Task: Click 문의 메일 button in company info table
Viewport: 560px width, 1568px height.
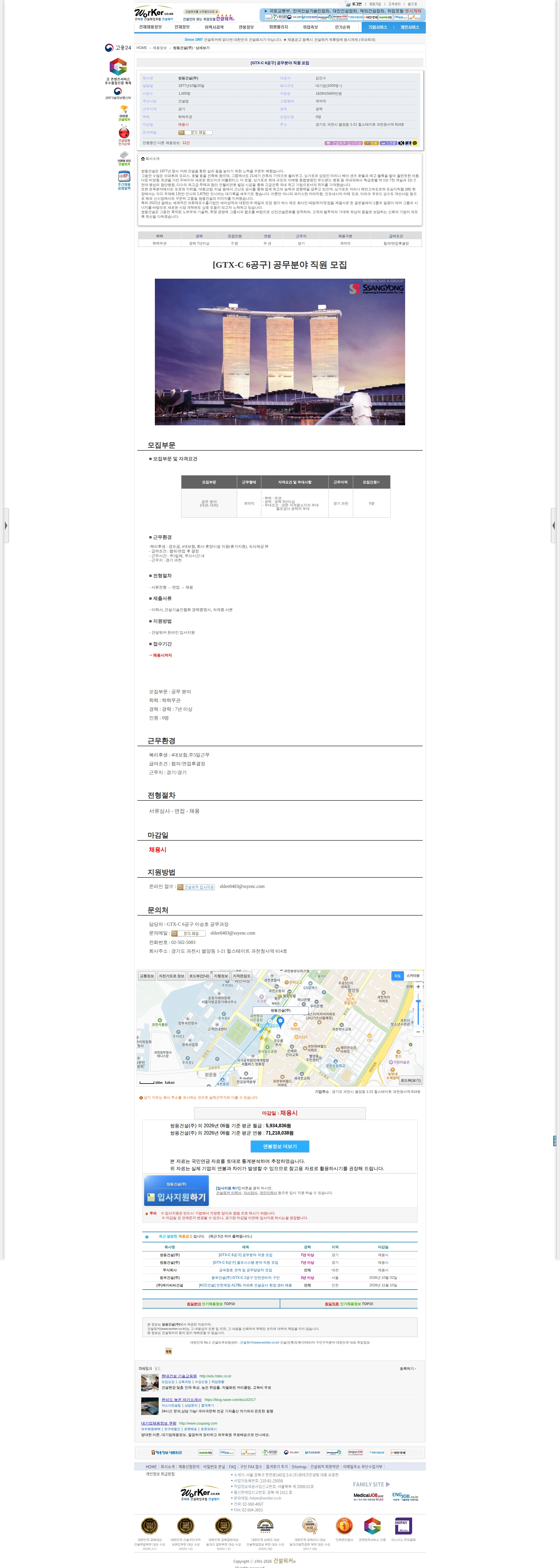Action: pyautogui.click(x=196, y=132)
